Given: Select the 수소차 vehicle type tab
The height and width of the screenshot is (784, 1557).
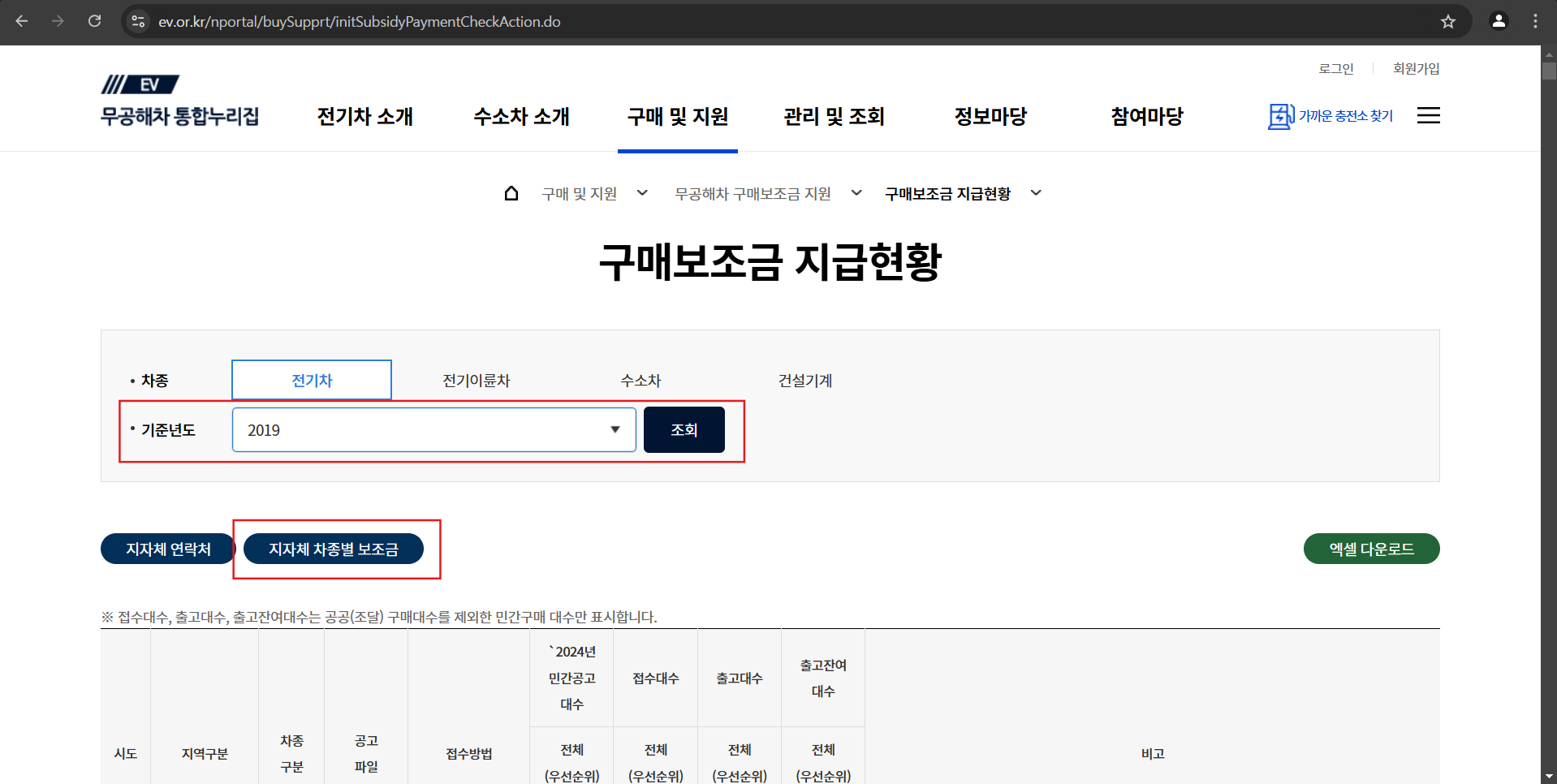Looking at the screenshot, I should click(x=641, y=381).
